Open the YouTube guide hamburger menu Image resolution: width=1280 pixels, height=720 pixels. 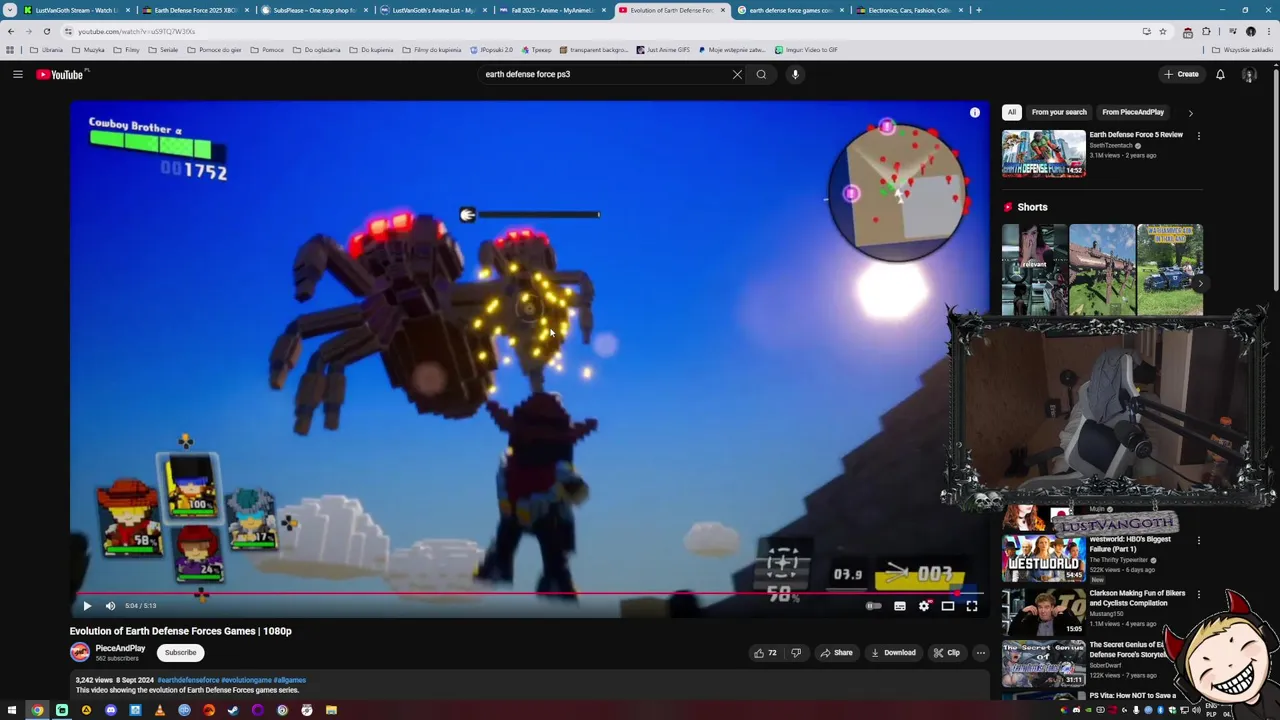coord(17,74)
